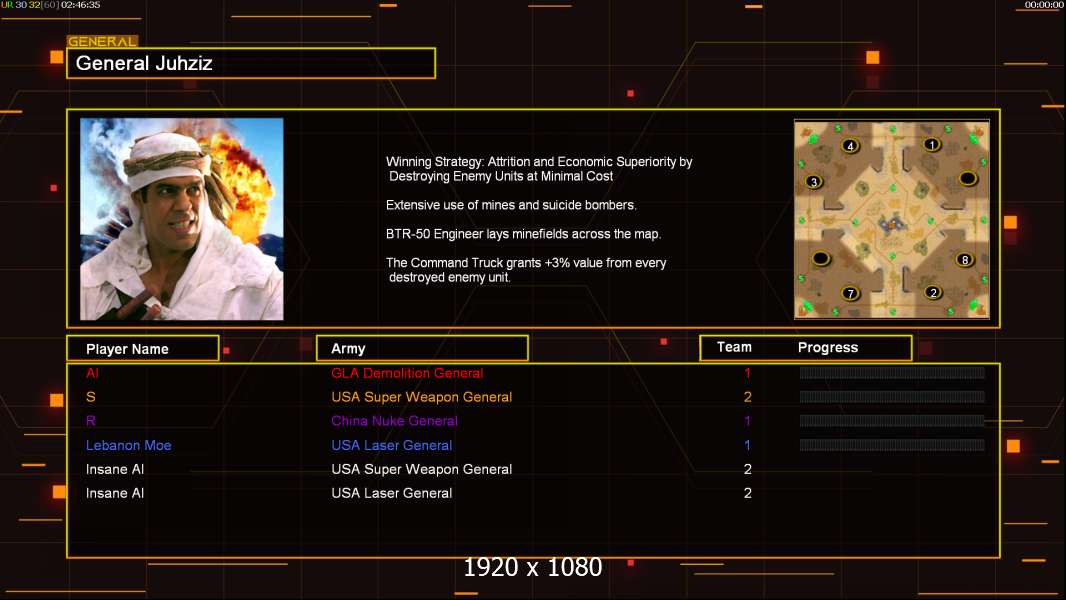Click the empty start marker below marker 1
The height and width of the screenshot is (600, 1066).
click(x=968, y=179)
